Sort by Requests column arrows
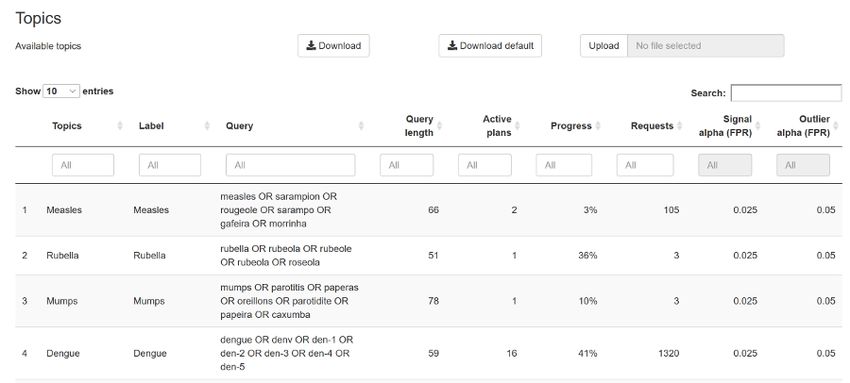 pyautogui.click(x=679, y=126)
